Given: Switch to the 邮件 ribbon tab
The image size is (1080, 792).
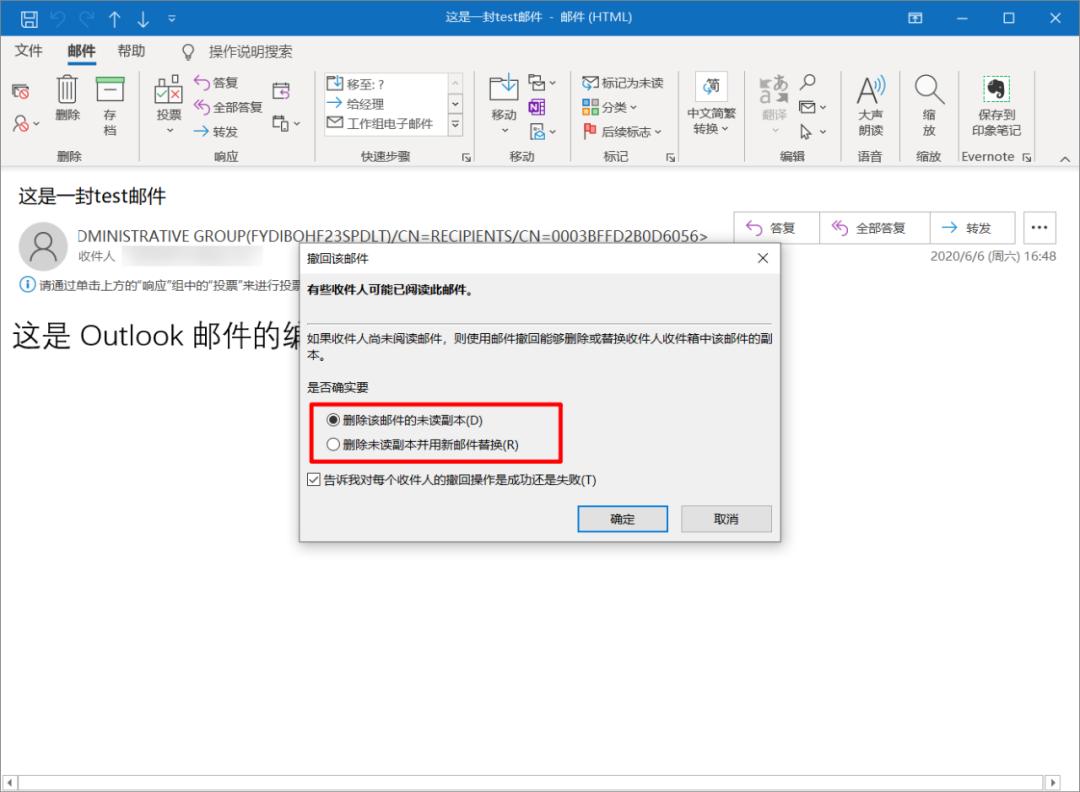Looking at the screenshot, I should [x=81, y=51].
